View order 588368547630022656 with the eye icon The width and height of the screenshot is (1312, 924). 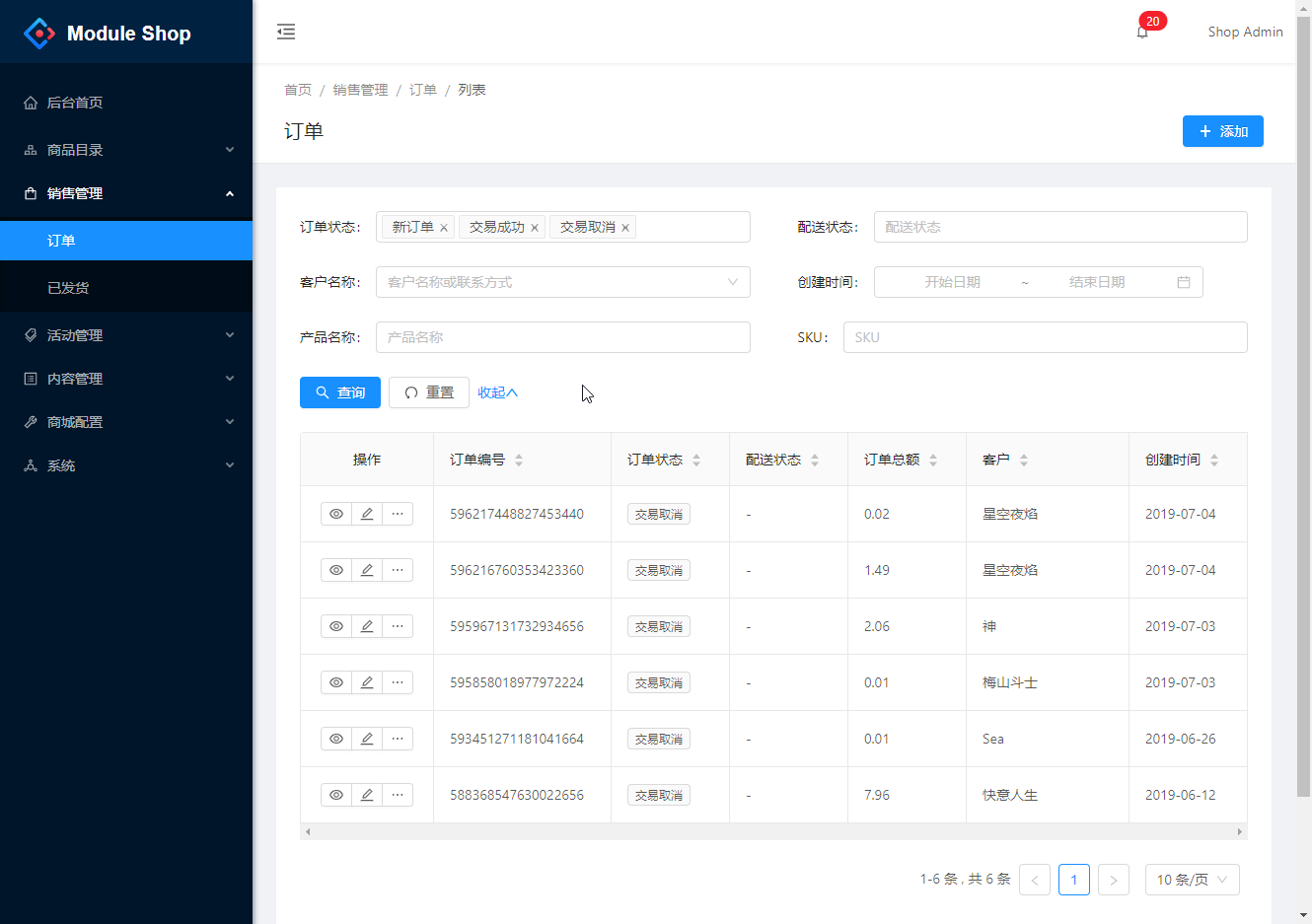click(x=336, y=795)
